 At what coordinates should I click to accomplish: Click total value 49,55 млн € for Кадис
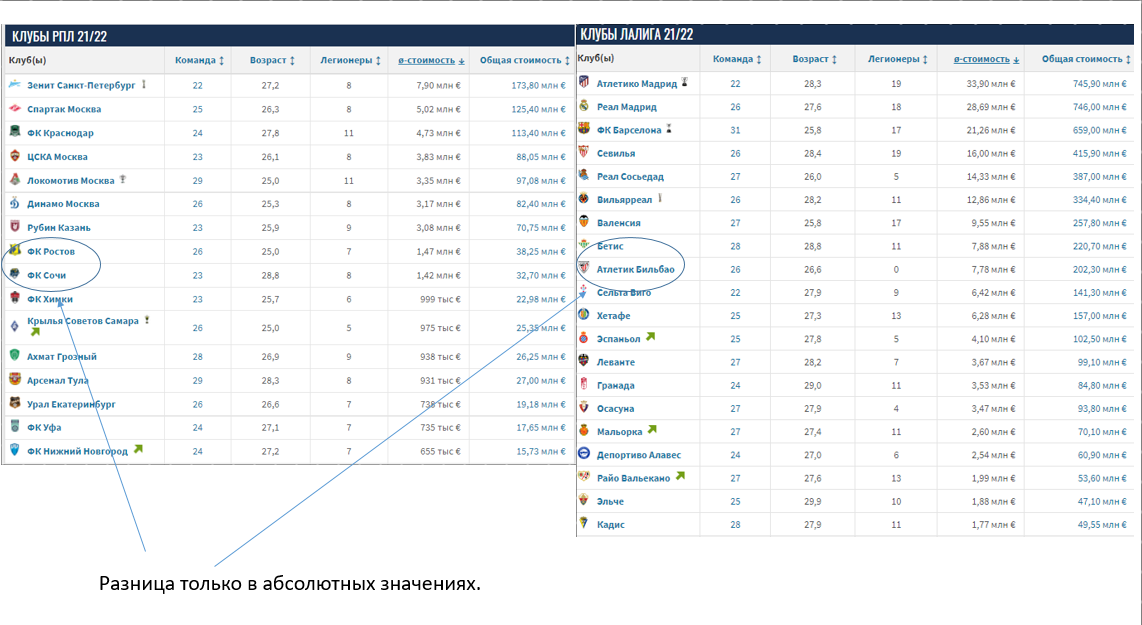1103,524
